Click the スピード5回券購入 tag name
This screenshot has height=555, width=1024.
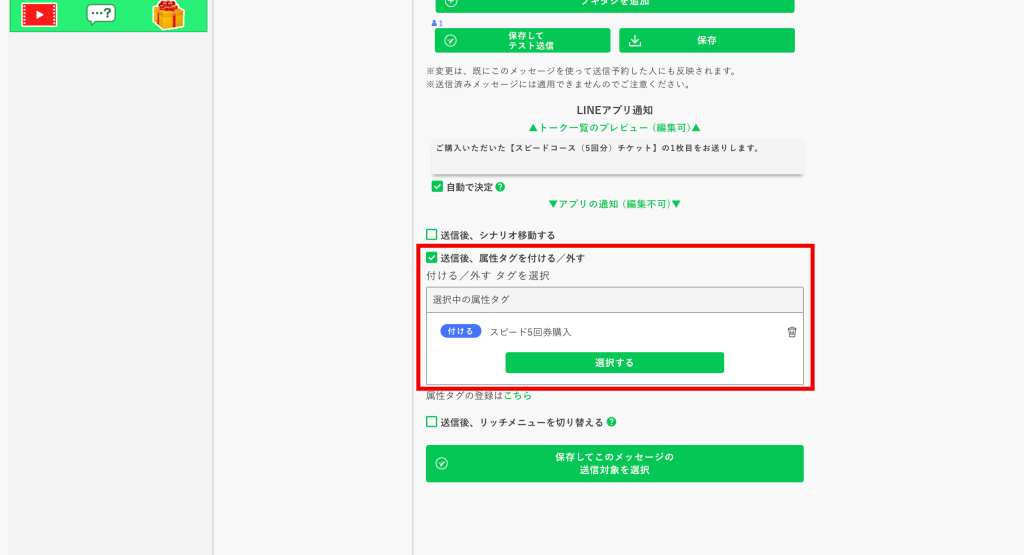pos(530,332)
